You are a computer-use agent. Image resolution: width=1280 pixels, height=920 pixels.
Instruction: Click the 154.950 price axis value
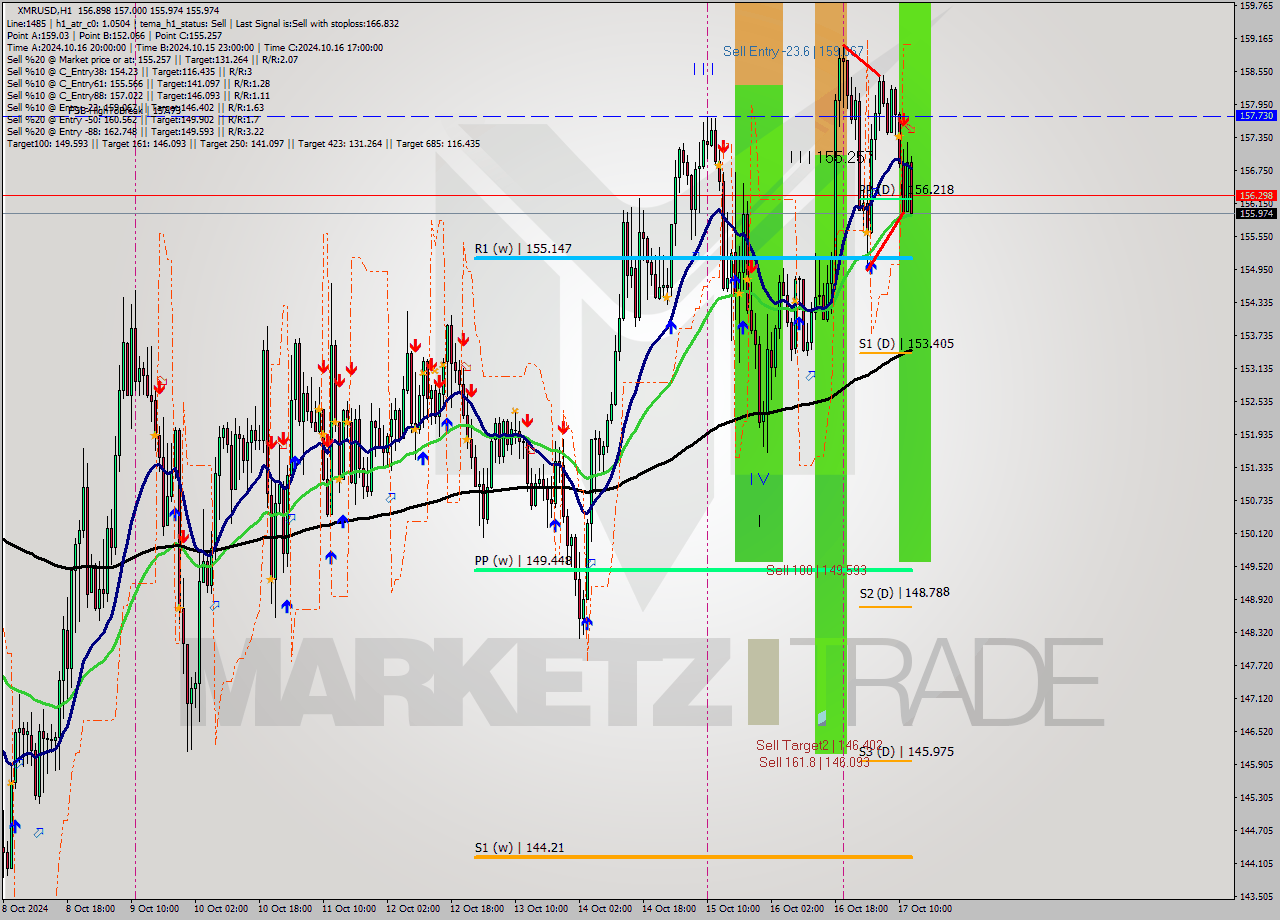pos(1257,269)
